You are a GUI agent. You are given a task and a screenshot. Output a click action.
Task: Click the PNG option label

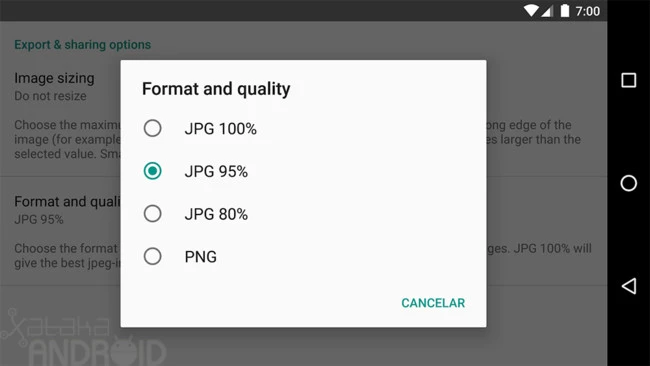(x=201, y=257)
